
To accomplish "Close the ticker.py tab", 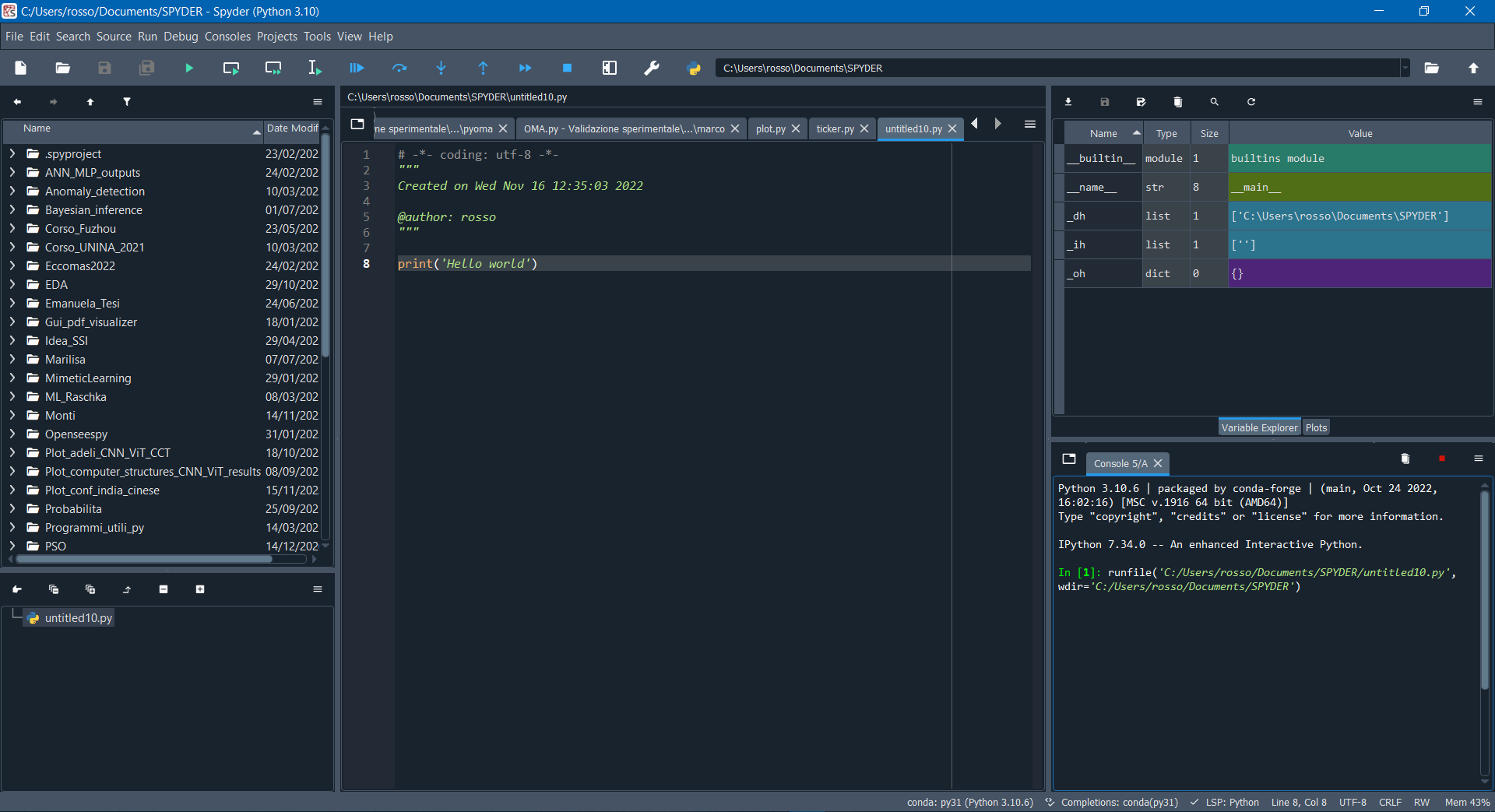I will click(x=864, y=129).
